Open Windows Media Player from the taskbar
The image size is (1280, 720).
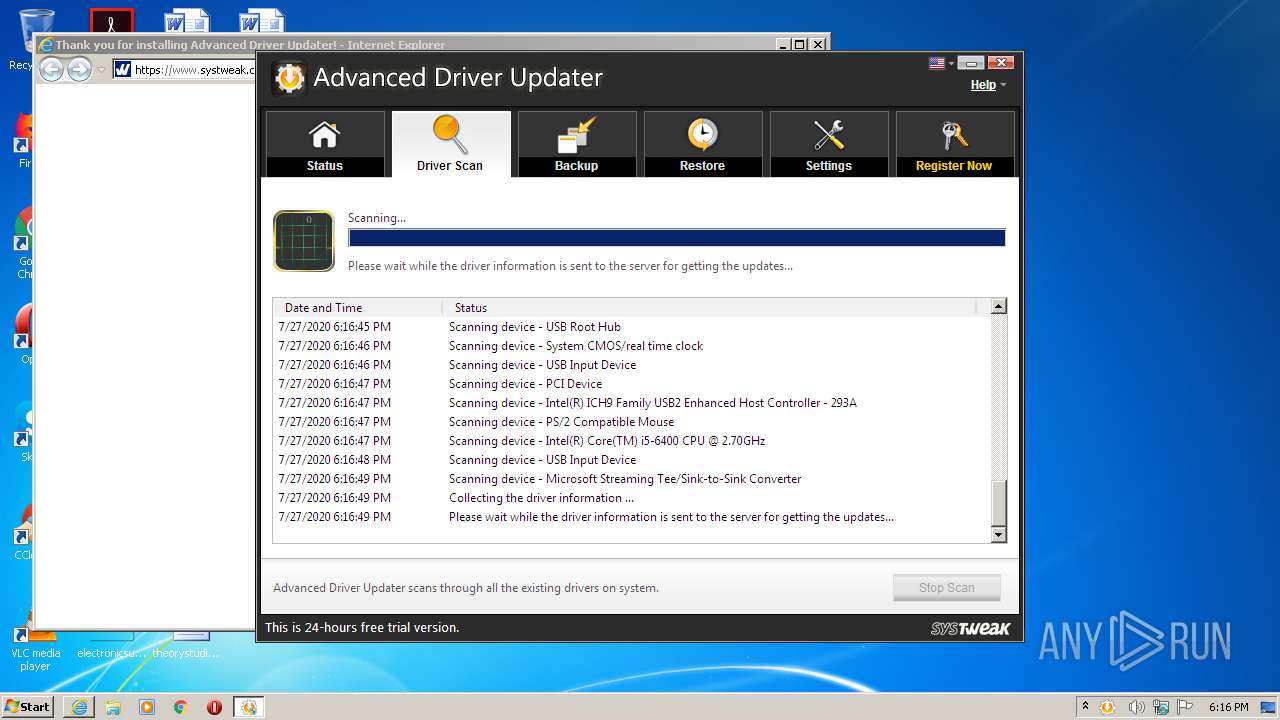(x=147, y=707)
